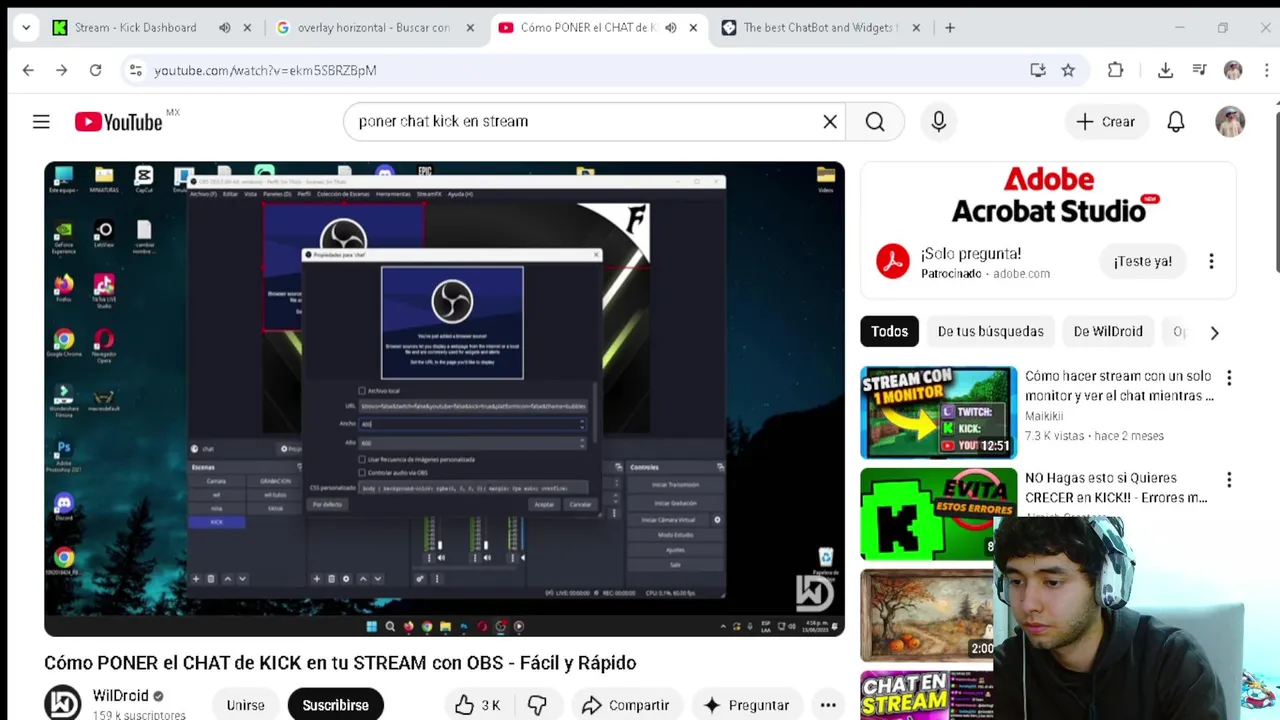Show more filter chips with right chevron
Screen dimensions: 1280x720
click(1214, 332)
